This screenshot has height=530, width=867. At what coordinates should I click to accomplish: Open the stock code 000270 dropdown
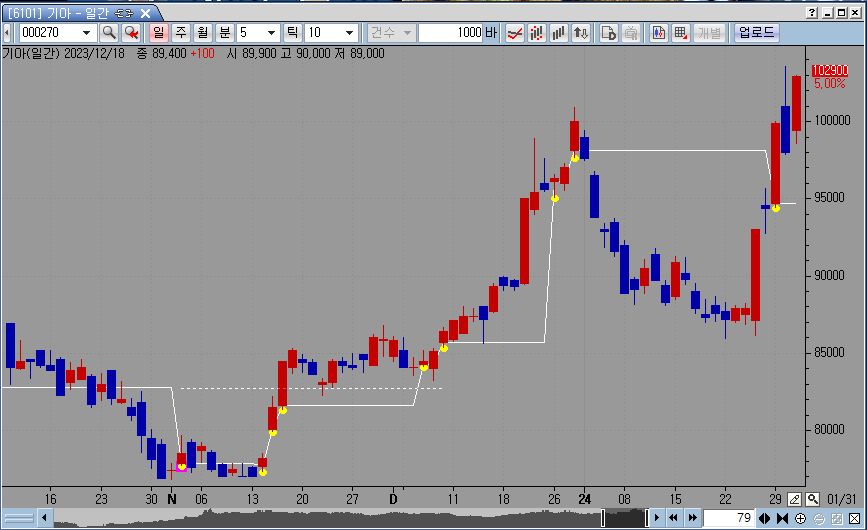(x=86, y=33)
